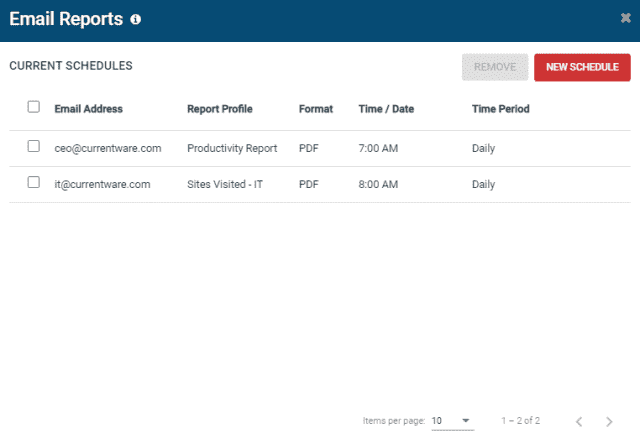The image size is (640, 444).
Task: Click the NEW SCHEDULE button
Action: (x=582, y=67)
